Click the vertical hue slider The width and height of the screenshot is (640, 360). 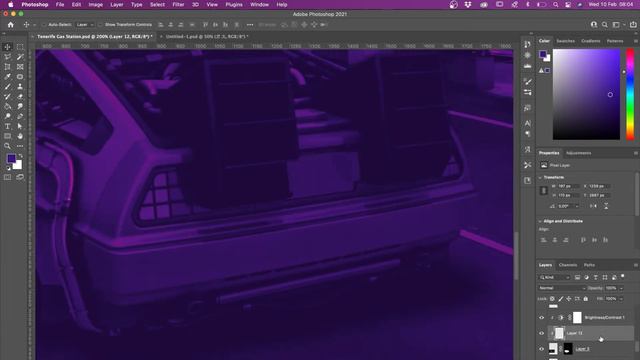[x=630, y=94]
